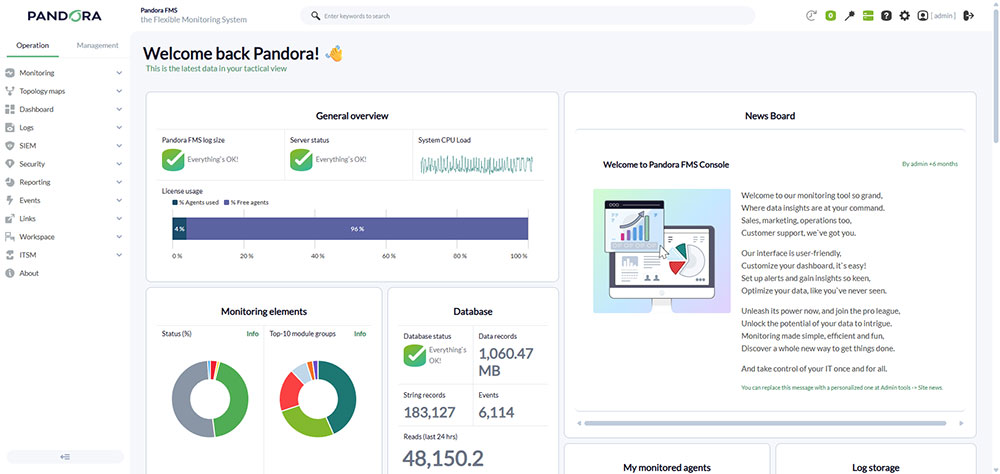Screen dimensions: 1000x474
Task: Expand the Logs menu chevron
Action: (x=119, y=128)
